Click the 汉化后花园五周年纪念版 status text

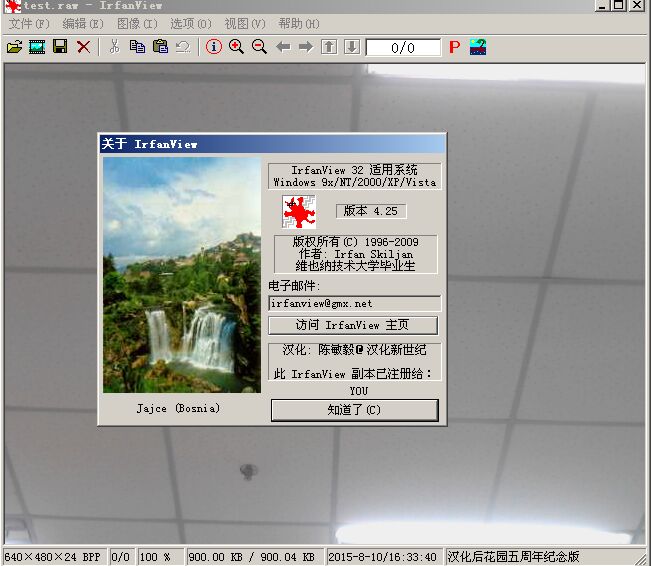[x=513, y=556]
